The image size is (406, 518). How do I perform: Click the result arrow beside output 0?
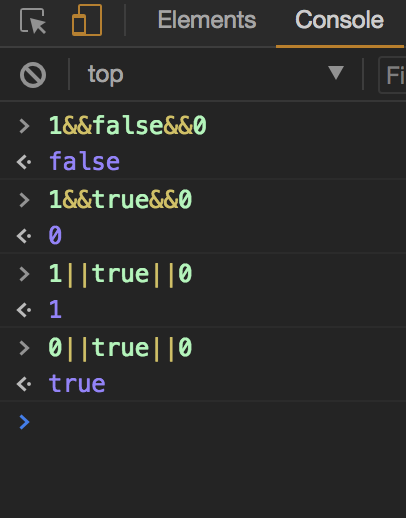[x=24, y=236]
